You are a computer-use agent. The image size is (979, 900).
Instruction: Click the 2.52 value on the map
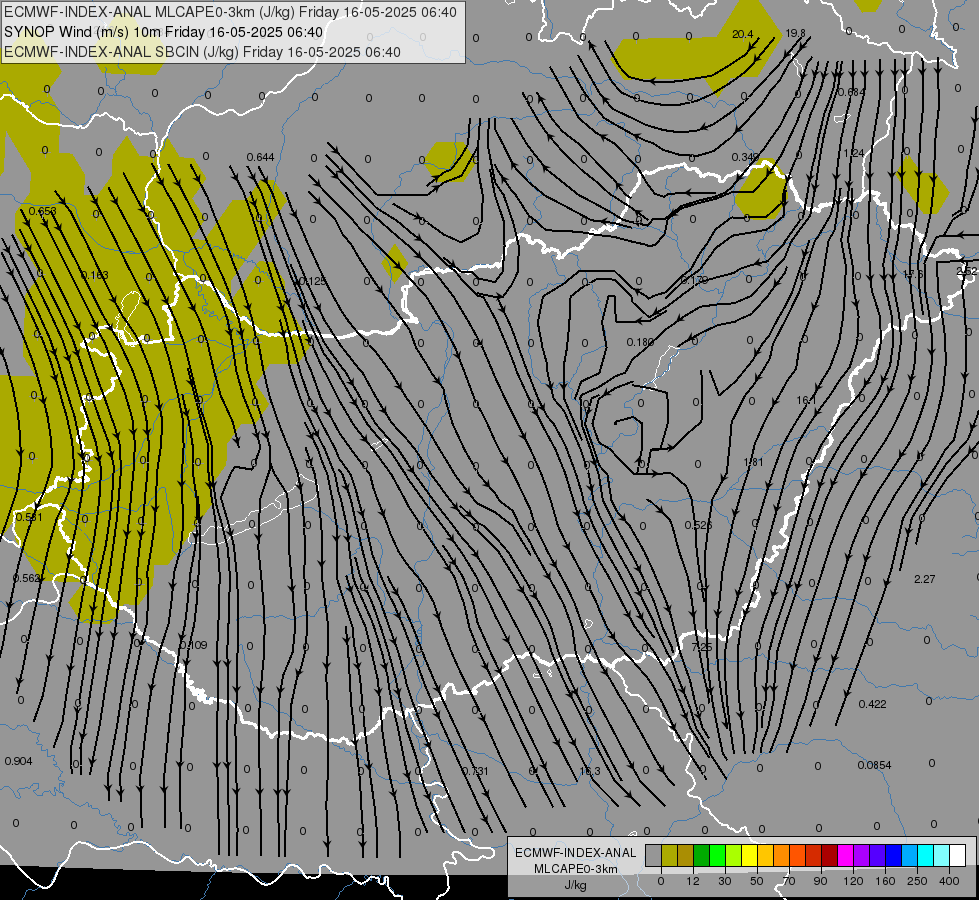pyautogui.click(x=967, y=271)
